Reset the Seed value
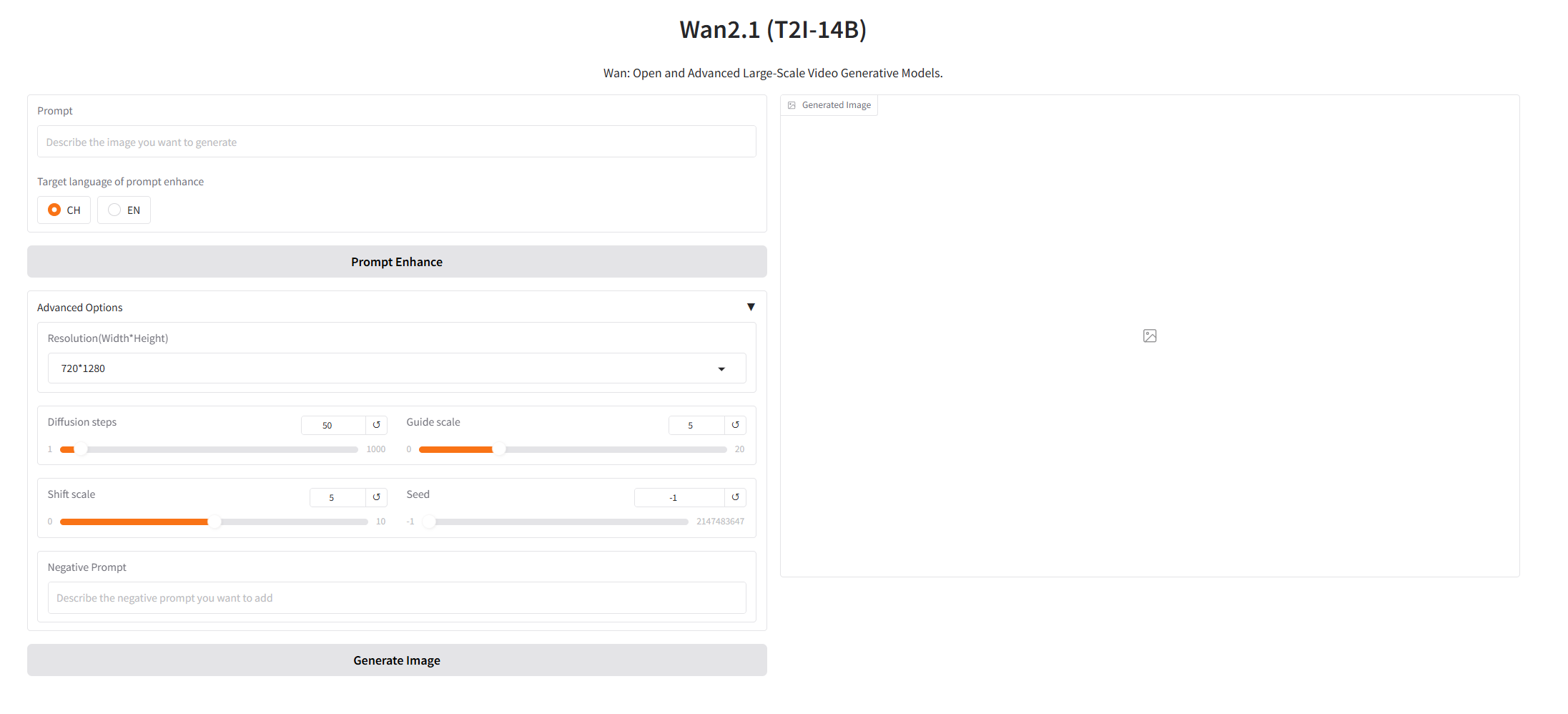 coord(735,497)
